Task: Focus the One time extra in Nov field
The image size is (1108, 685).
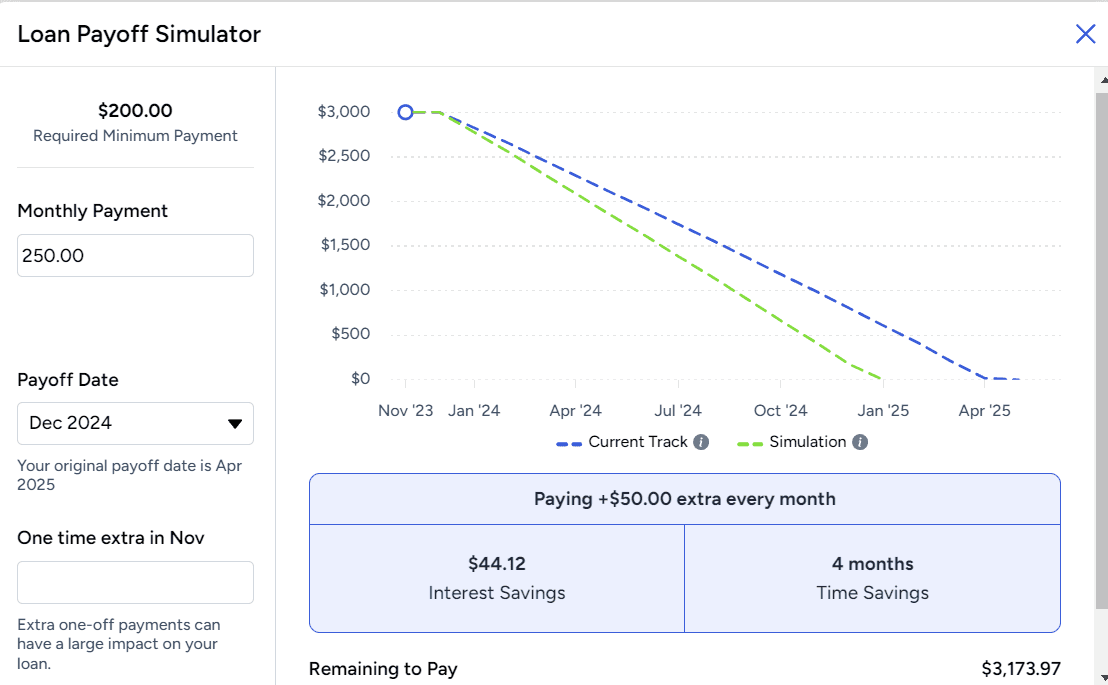Action: 136,582
